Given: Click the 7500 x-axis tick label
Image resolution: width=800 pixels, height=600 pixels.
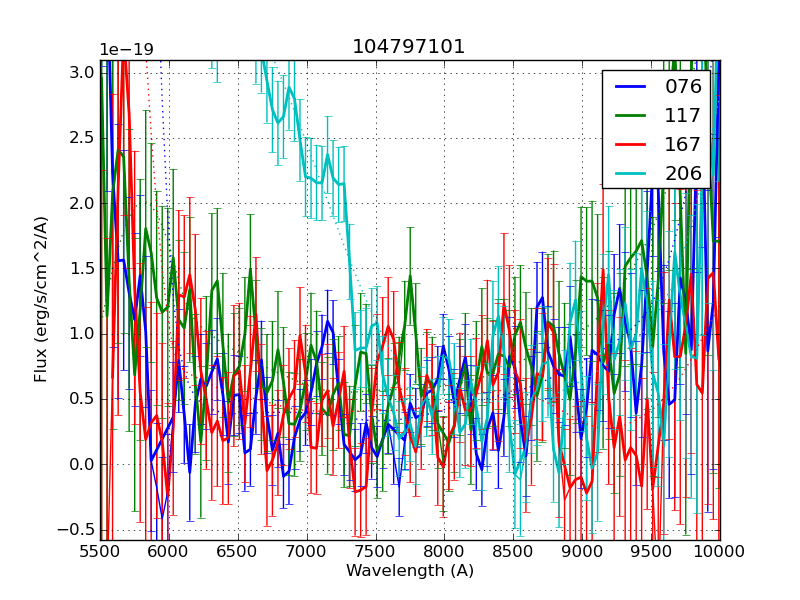Looking at the screenshot, I should 376,551.
